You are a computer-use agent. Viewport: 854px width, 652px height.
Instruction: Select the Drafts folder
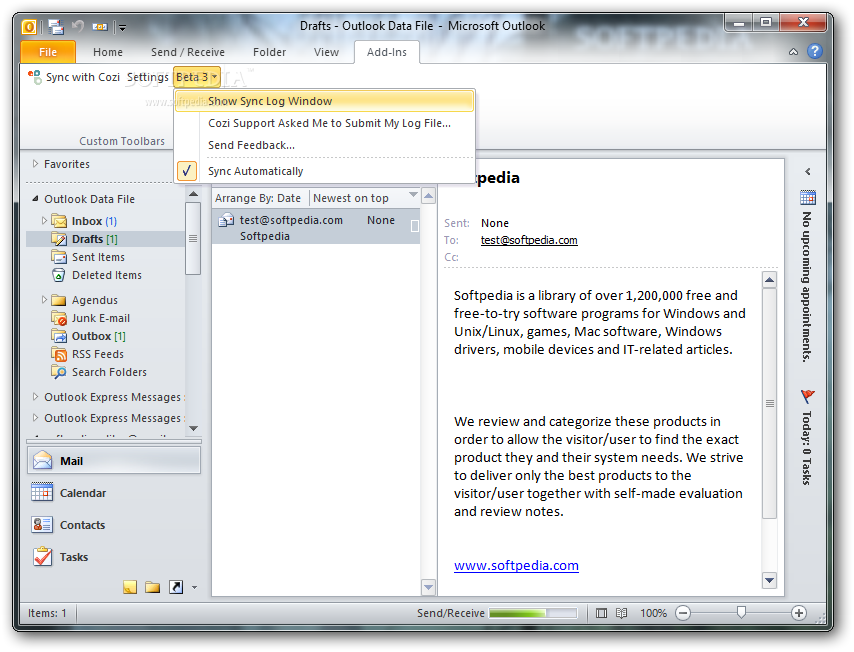pos(106,239)
